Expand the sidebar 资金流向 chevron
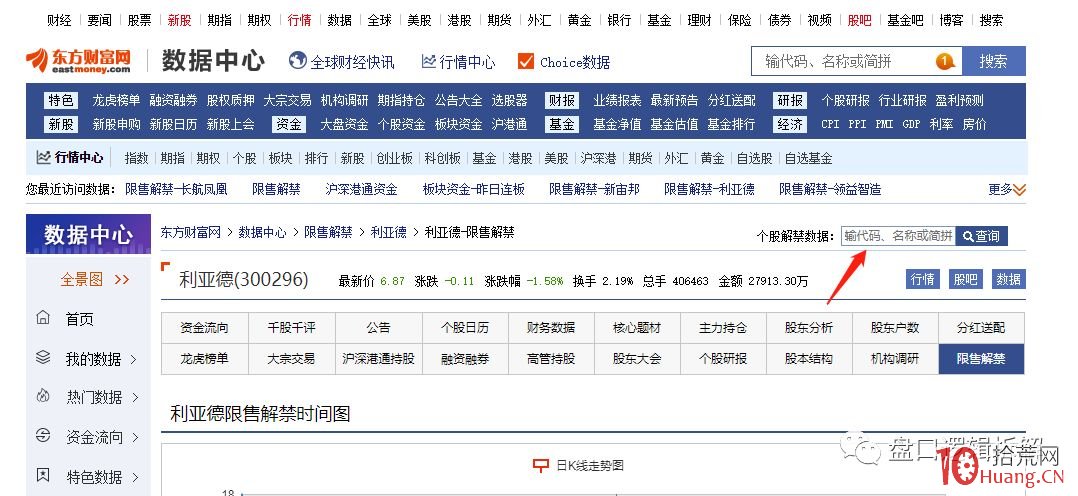Screen dimensions: 1078x496 click(133, 437)
